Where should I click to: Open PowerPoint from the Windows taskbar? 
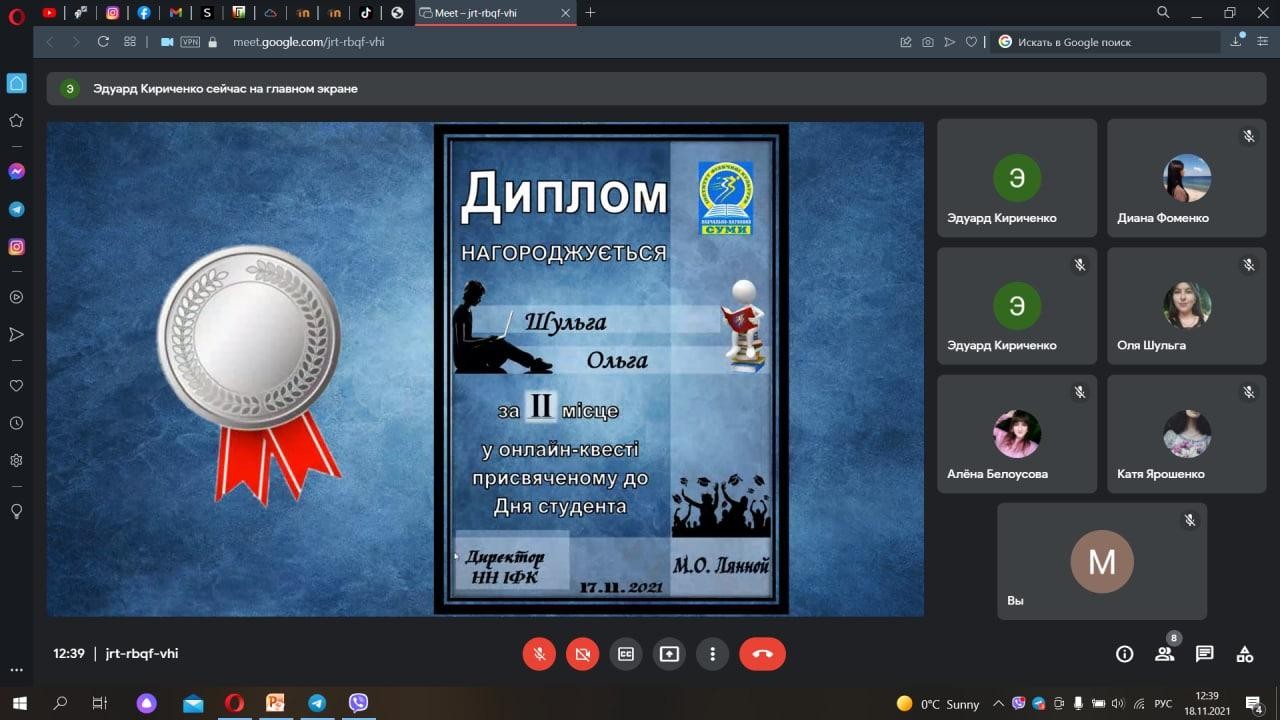[275, 703]
